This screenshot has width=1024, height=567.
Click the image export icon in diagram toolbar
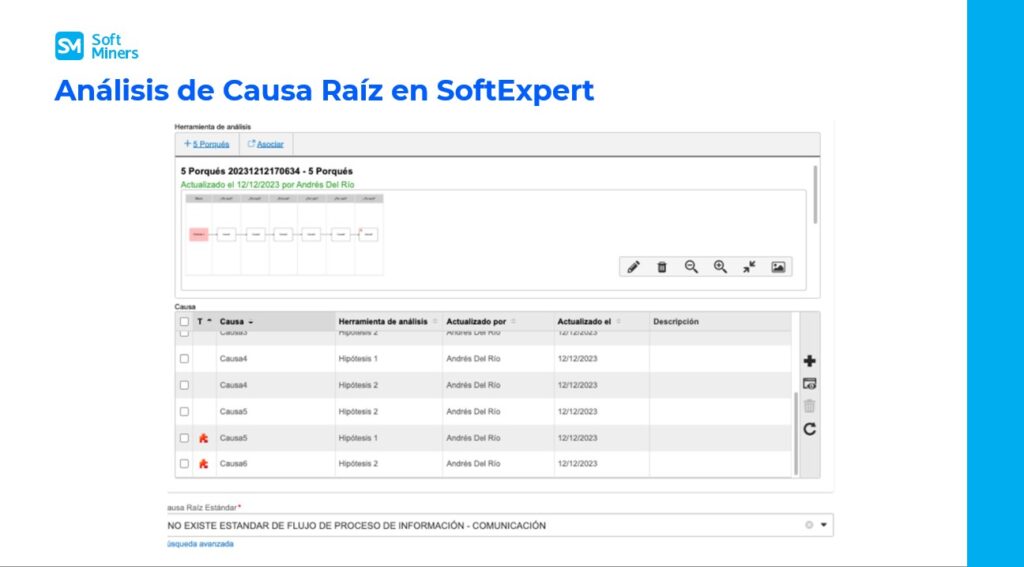click(779, 267)
